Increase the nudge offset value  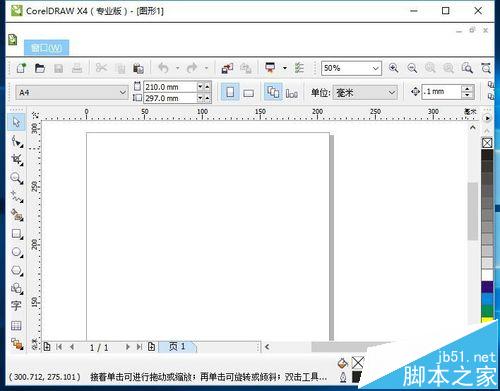[x=467, y=88]
